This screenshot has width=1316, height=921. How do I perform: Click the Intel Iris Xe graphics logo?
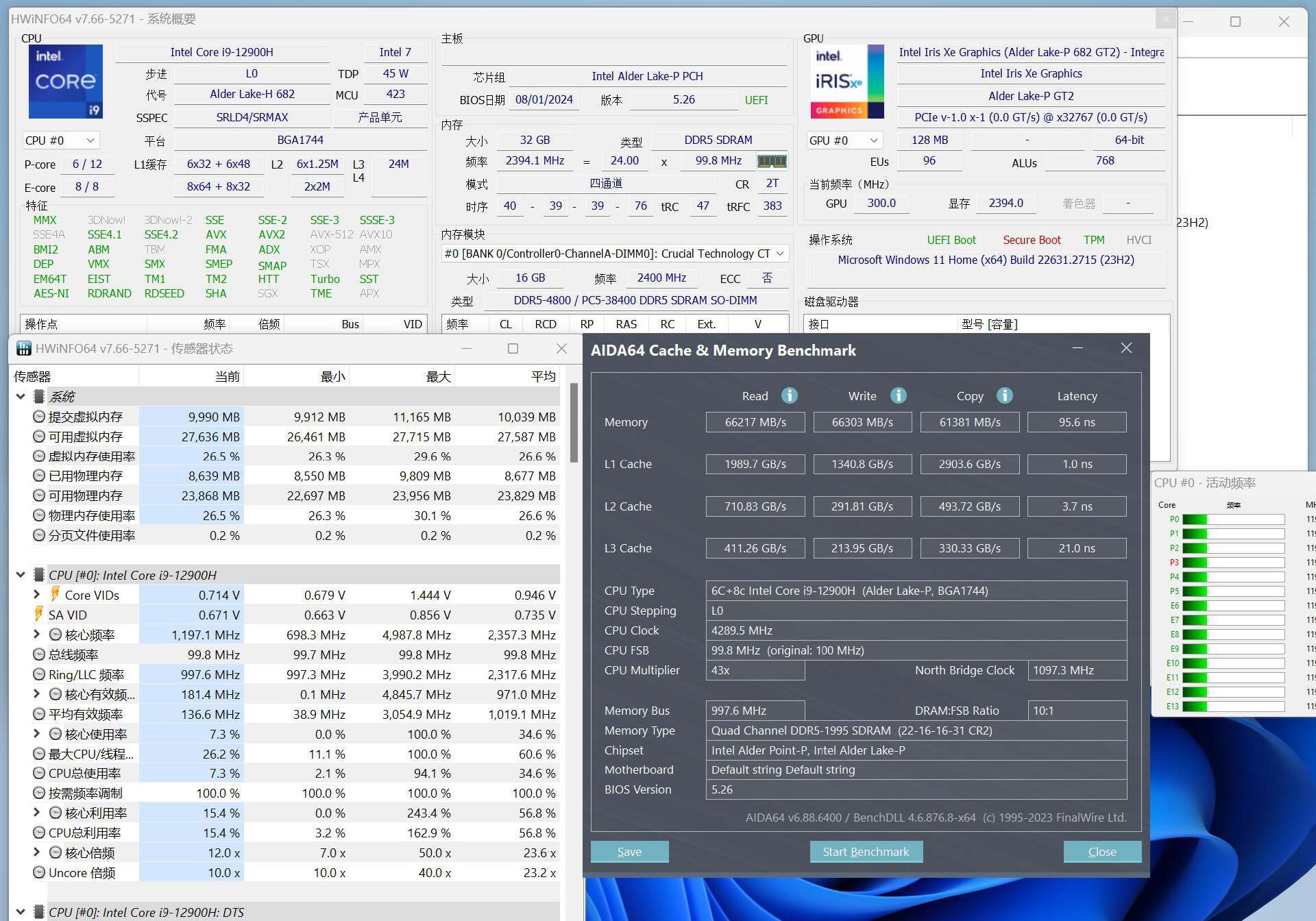(848, 82)
